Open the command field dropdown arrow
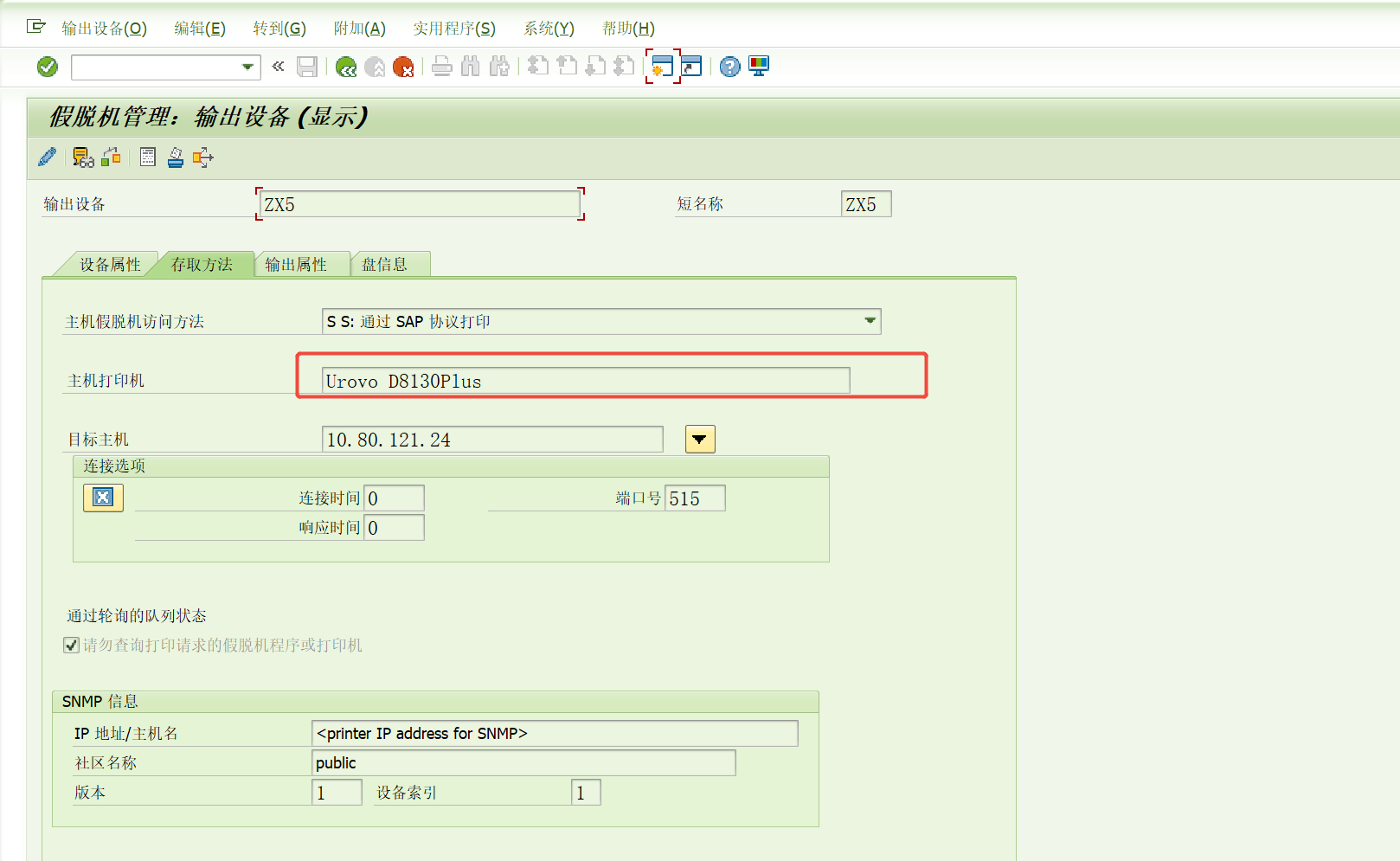Viewport: 1400px width, 861px height. point(247,67)
